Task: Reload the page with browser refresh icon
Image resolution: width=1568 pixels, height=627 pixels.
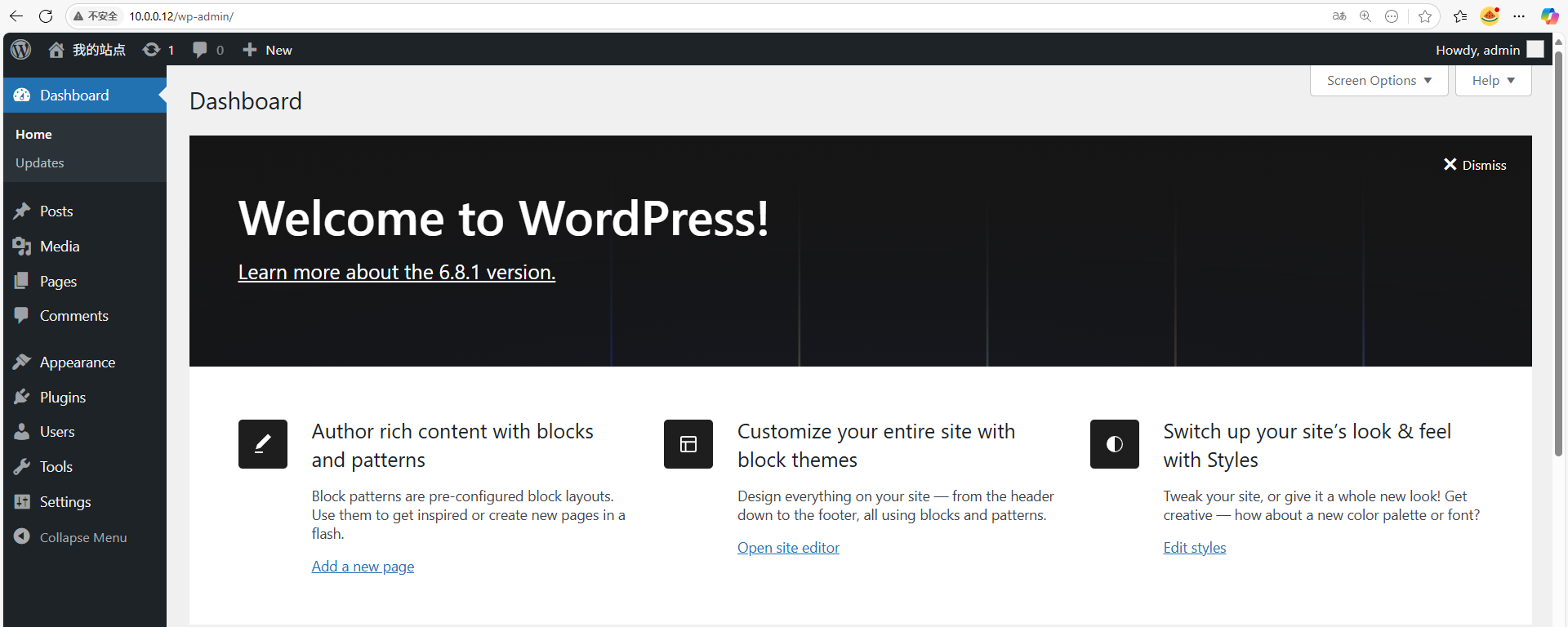Action: 46,16
